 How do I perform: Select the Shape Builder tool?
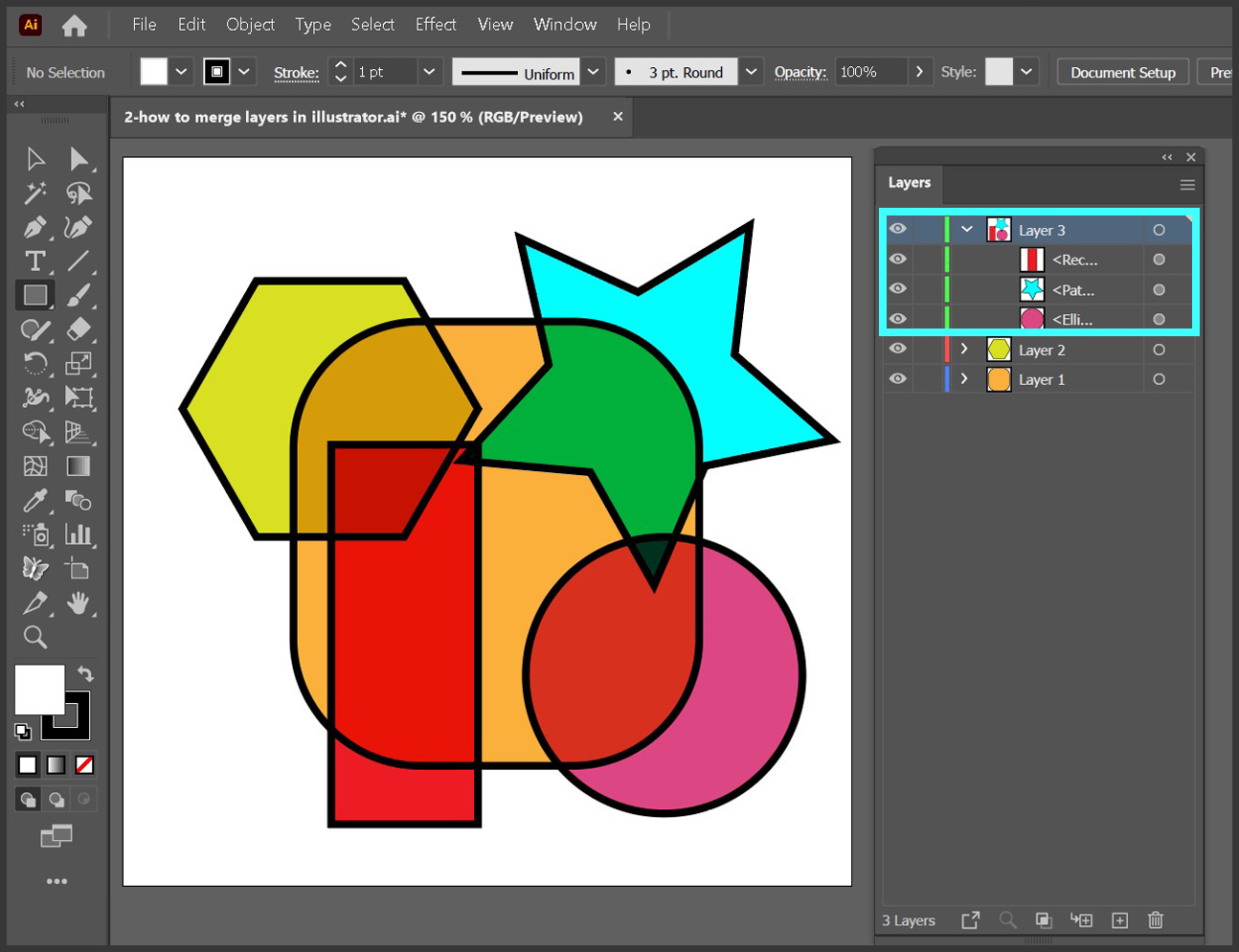[x=35, y=432]
